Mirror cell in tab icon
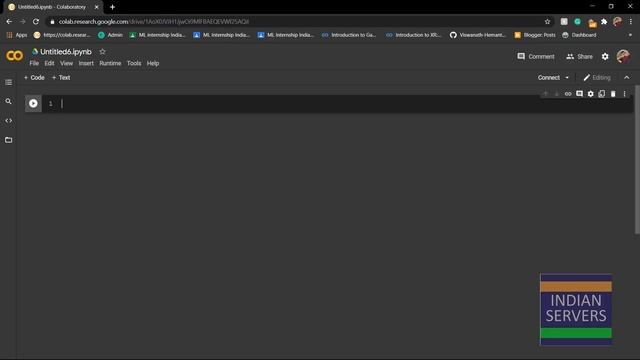Screen dimensions: 640x360 pos(602,94)
